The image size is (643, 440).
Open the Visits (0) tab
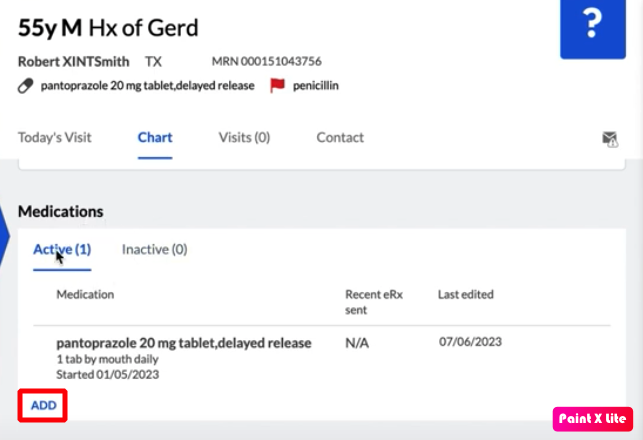[x=244, y=137]
